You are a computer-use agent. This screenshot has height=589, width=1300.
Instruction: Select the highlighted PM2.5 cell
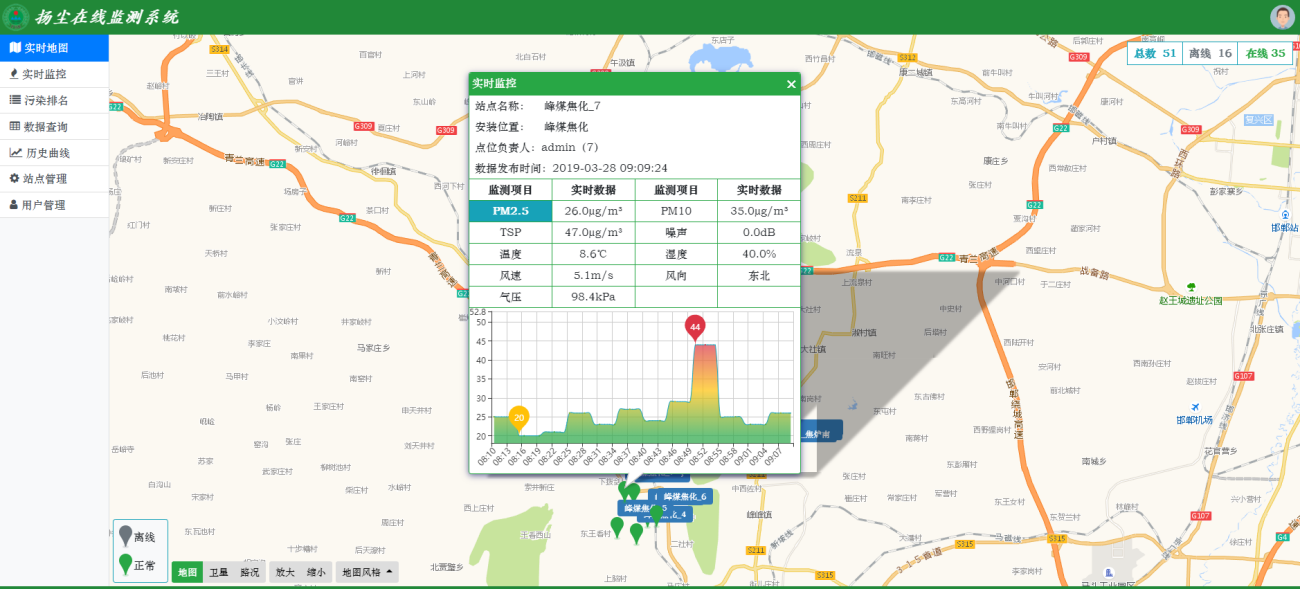pyautogui.click(x=510, y=211)
